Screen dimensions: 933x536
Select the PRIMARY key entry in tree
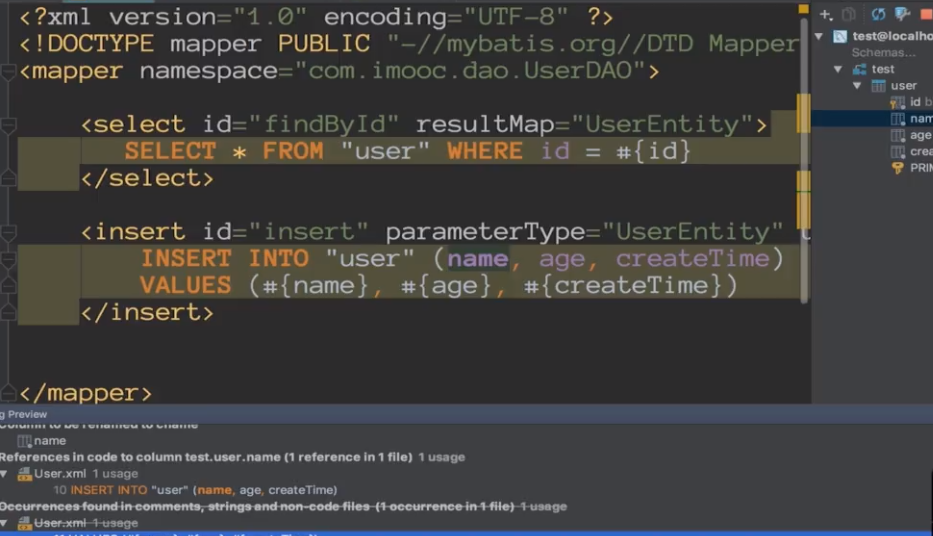921,168
